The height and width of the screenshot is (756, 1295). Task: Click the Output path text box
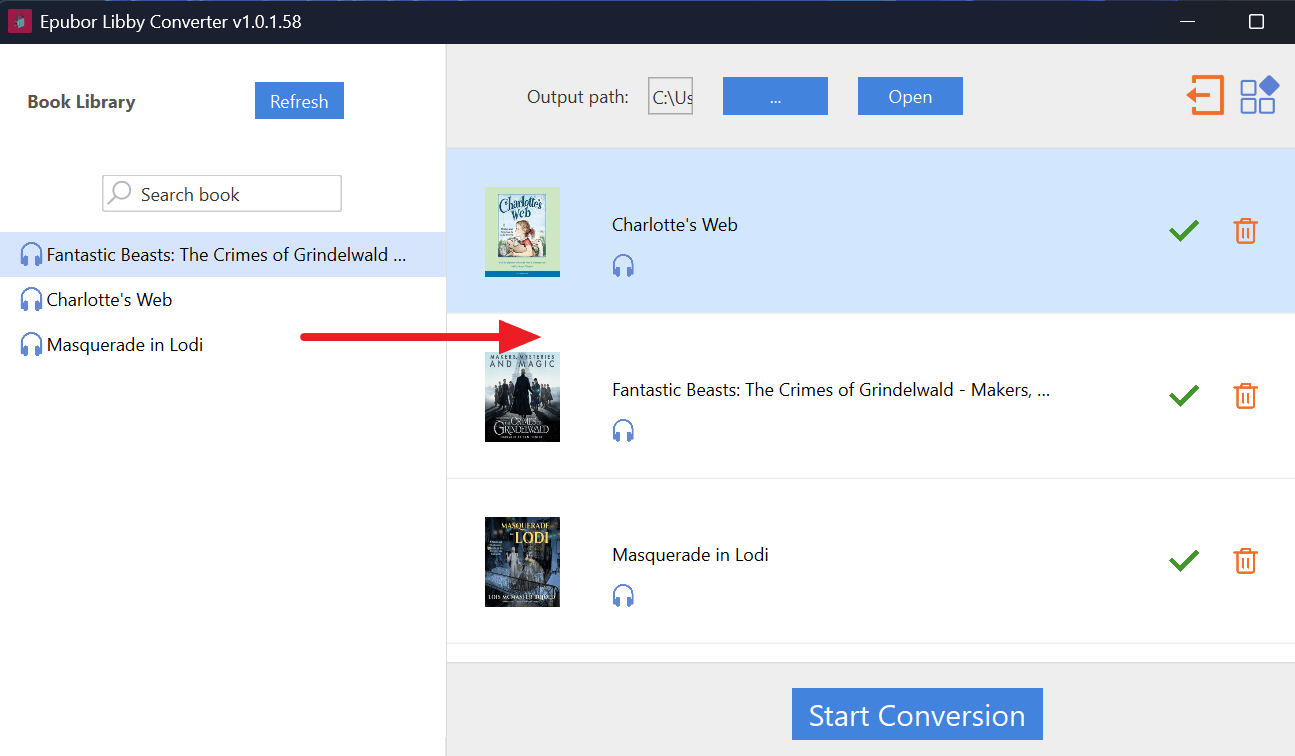(x=671, y=97)
